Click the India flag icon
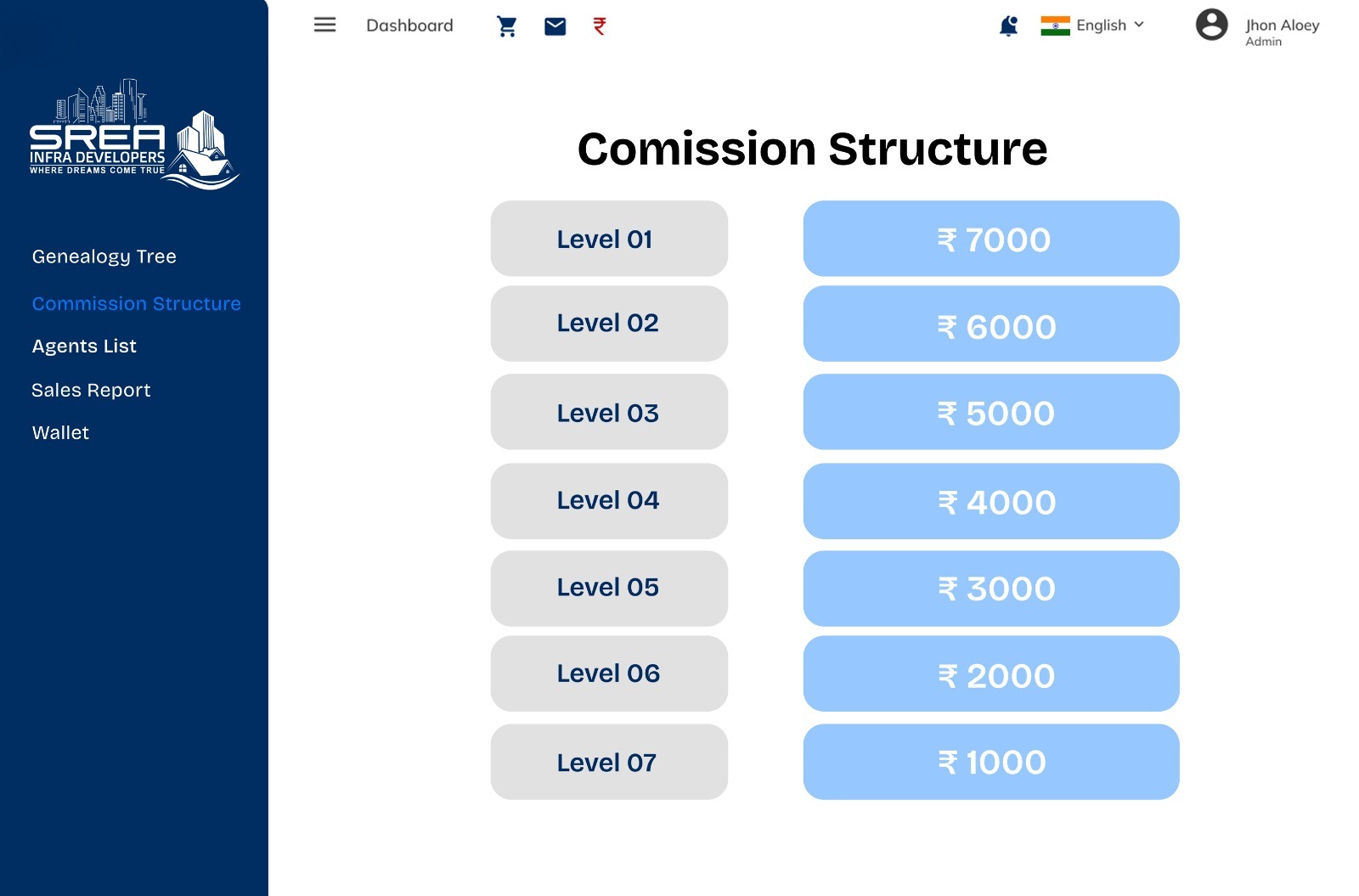1359x896 pixels. [1055, 26]
